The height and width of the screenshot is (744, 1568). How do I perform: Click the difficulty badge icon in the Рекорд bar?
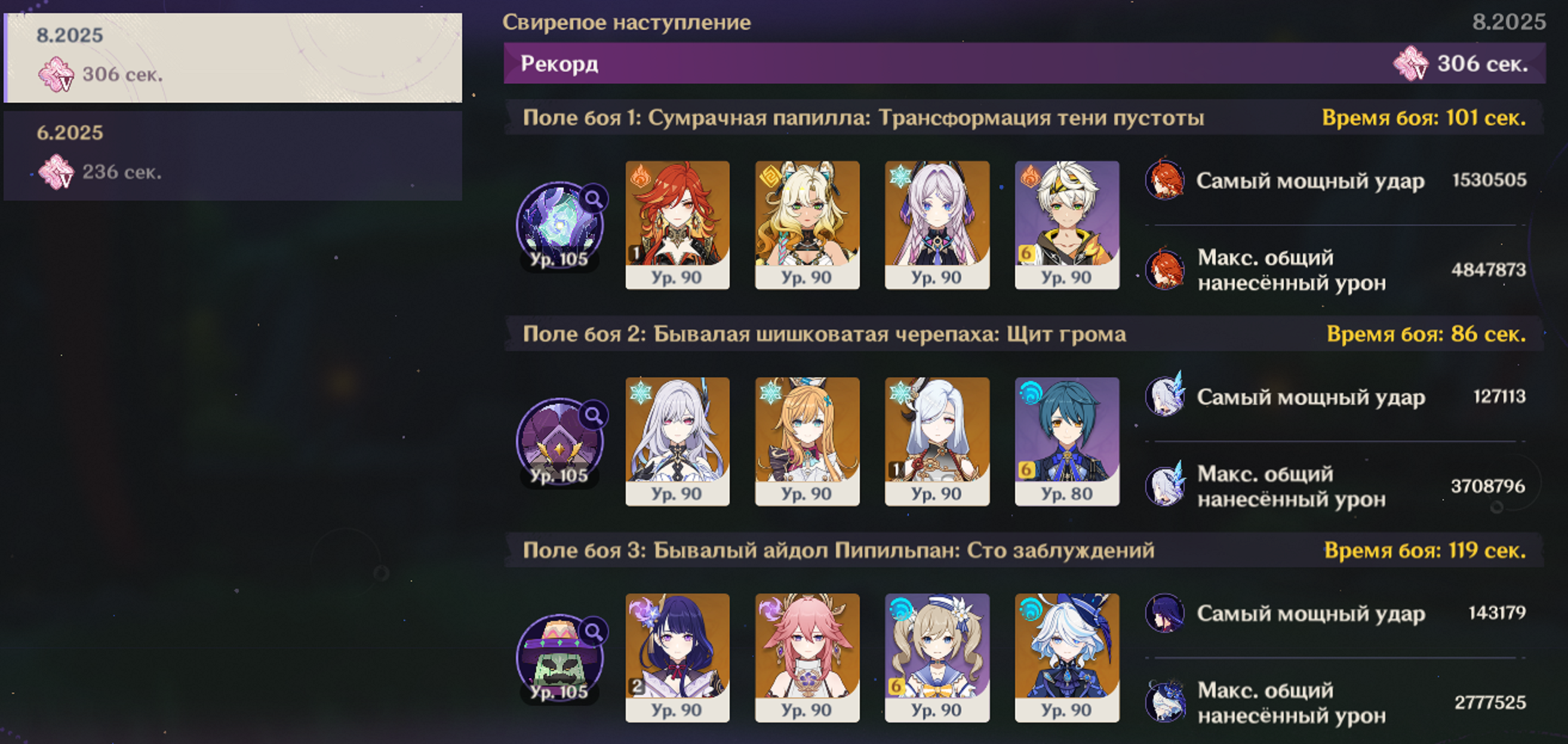[1410, 63]
